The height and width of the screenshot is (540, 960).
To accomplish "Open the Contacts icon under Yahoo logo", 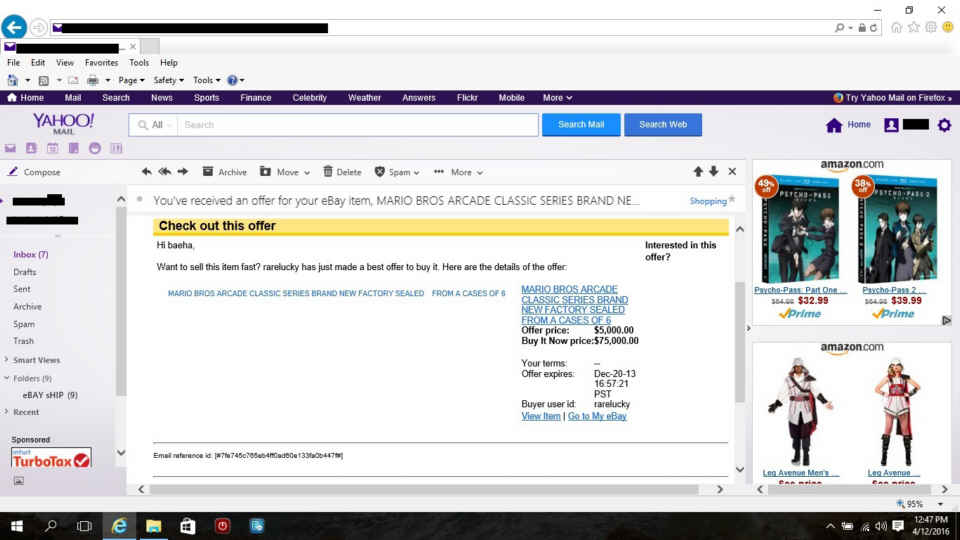I will (31, 148).
